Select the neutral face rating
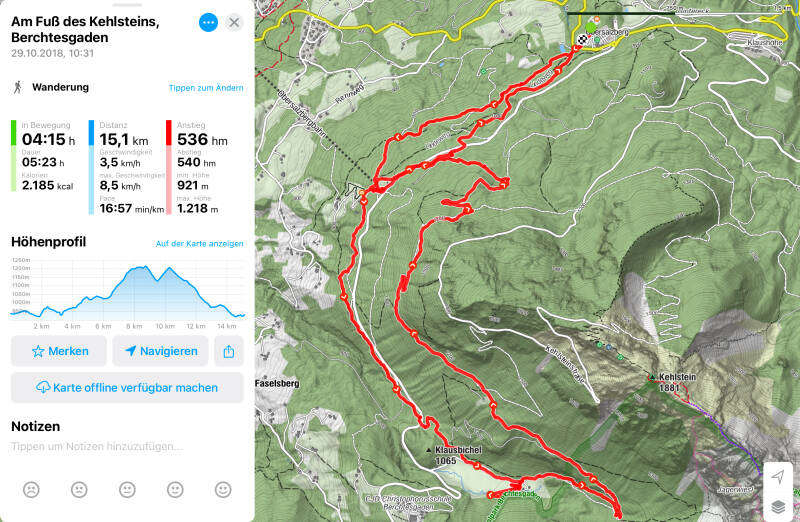Image resolution: width=800 pixels, height=522 pixels. (127, 489)
